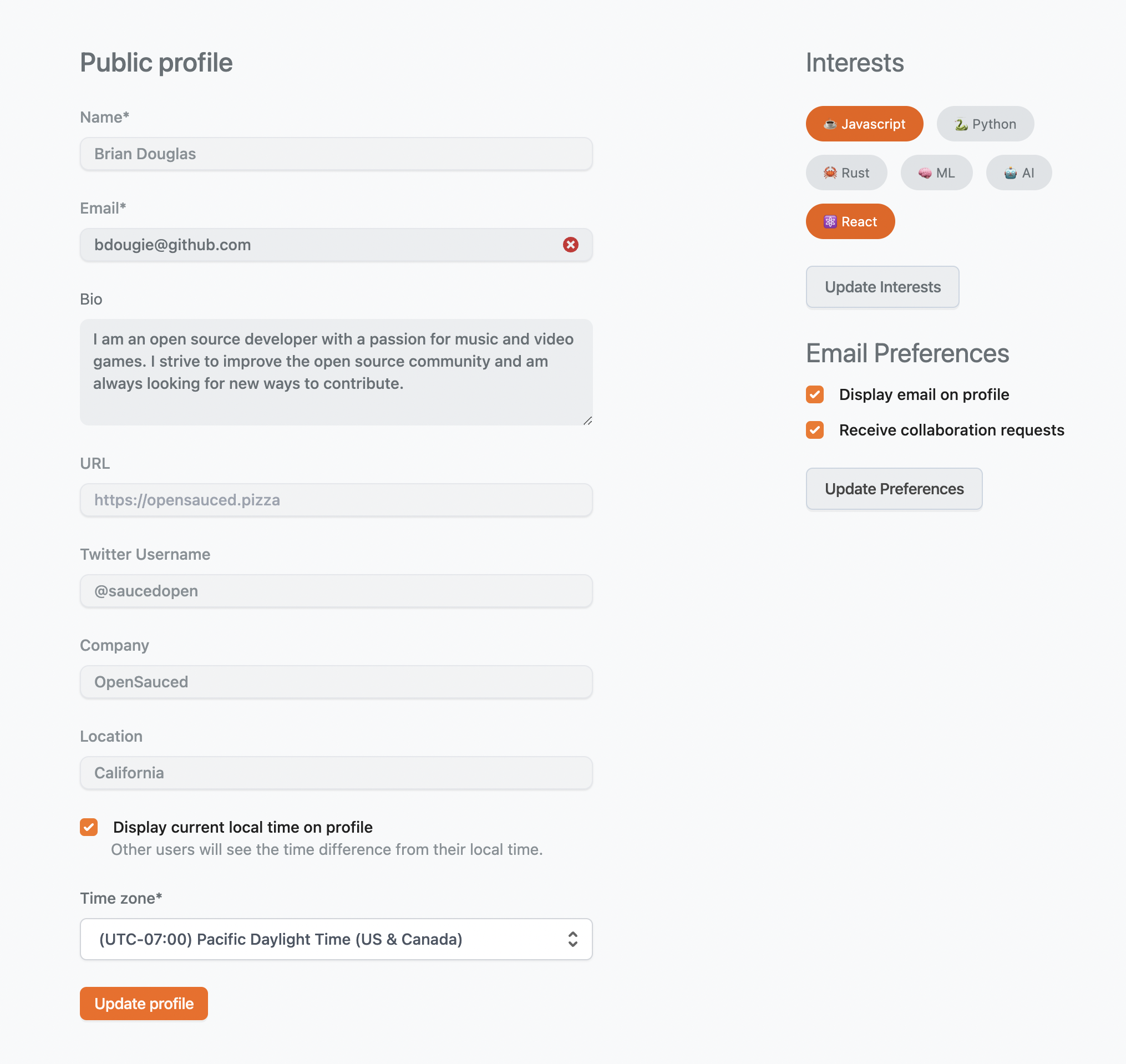Image resolution: width=1126 pixels, height=1064 pixels.
Task: Click the Twitter Username field
Action: coord(336,591)
